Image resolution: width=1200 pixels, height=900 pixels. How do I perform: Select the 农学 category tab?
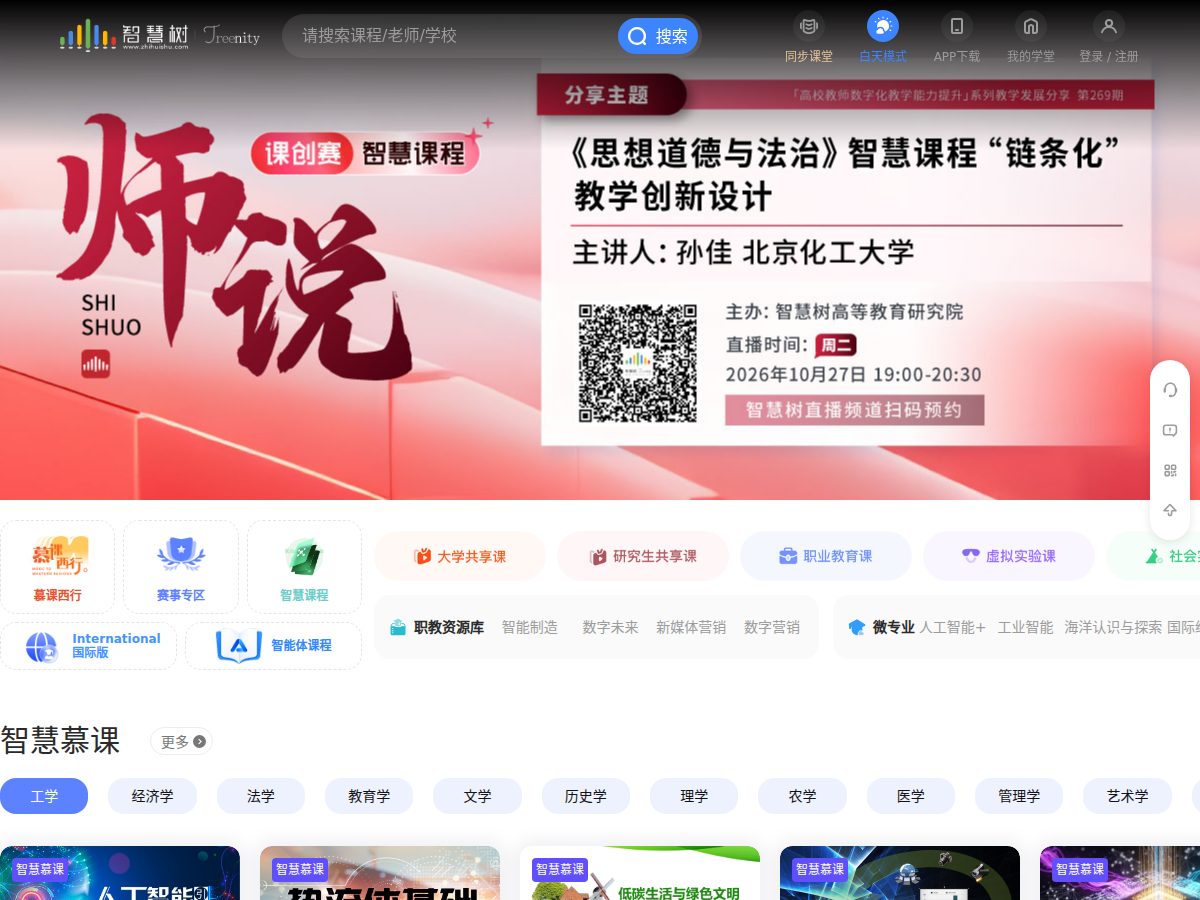pos(803,796)
